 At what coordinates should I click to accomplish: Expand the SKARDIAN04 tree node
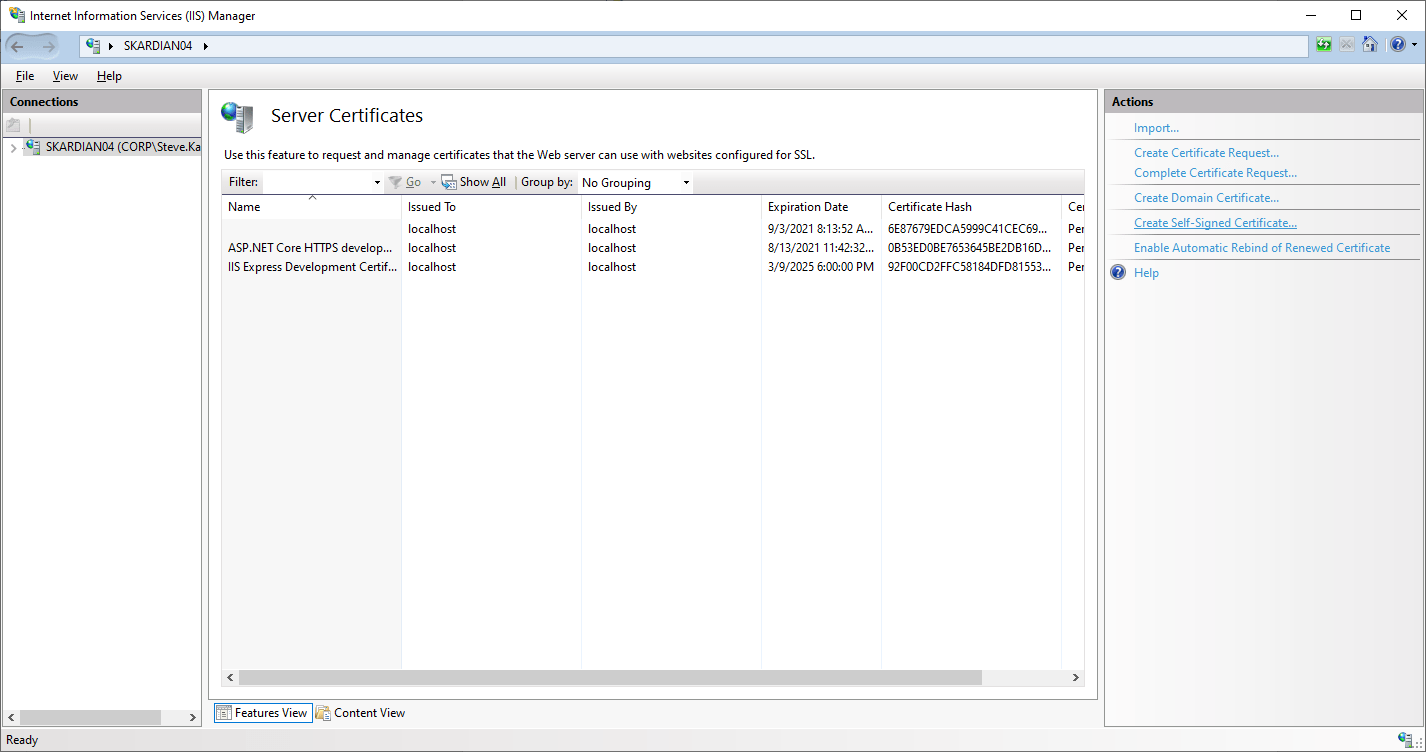coord(13,148)
